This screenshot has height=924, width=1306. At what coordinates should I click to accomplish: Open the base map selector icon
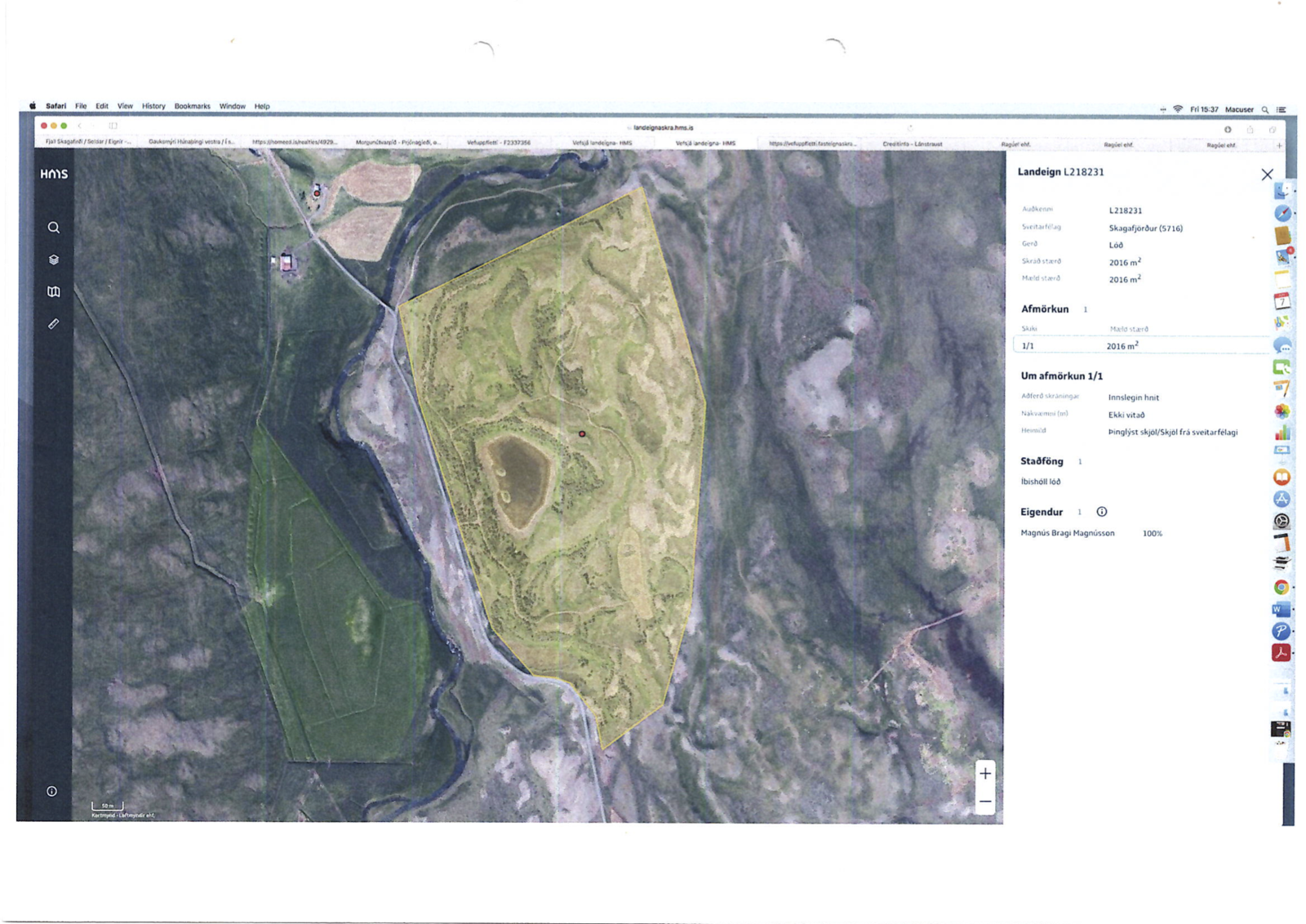pyautogui.click(x=54, y=291)
